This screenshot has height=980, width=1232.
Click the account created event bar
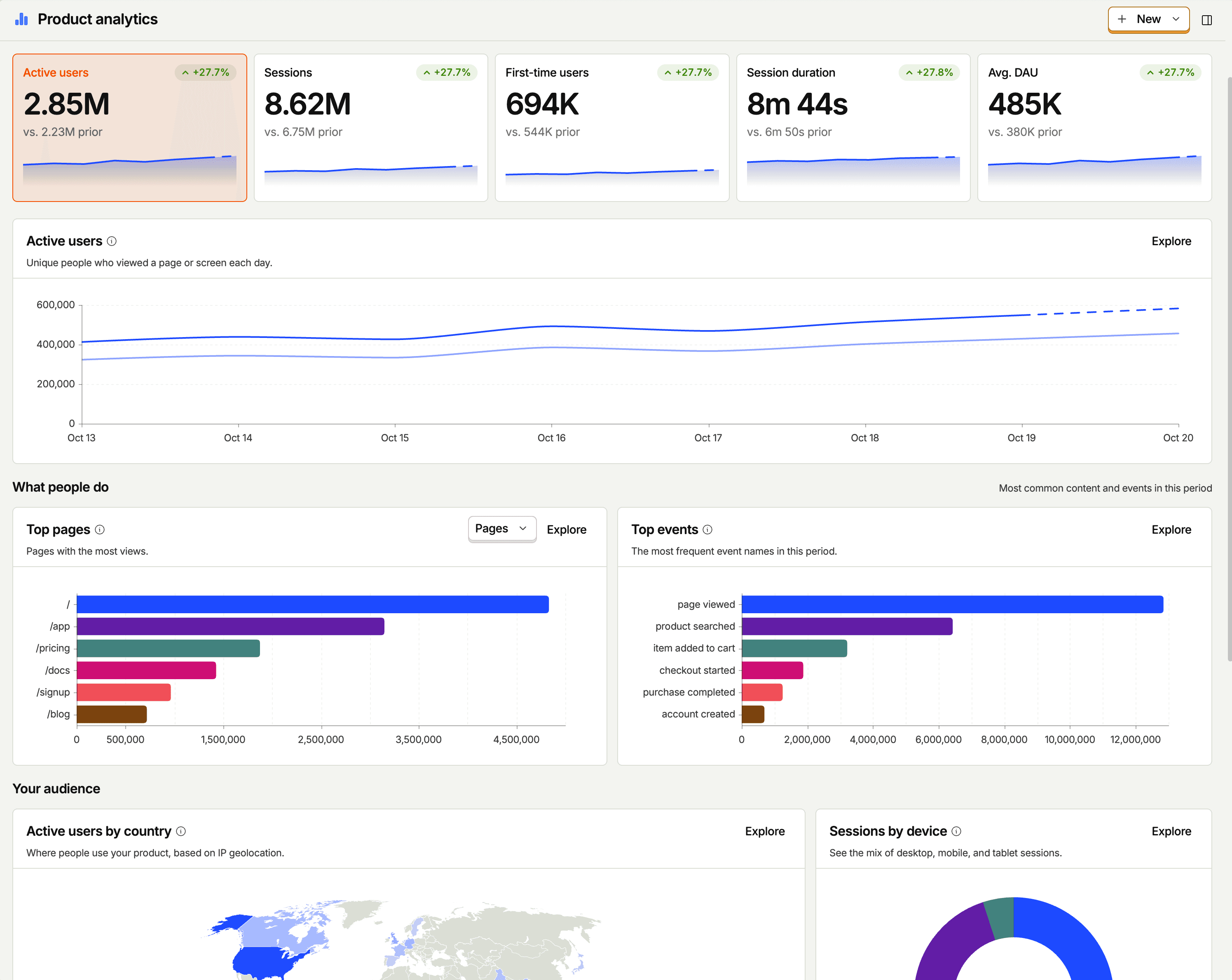coord(753,714)
